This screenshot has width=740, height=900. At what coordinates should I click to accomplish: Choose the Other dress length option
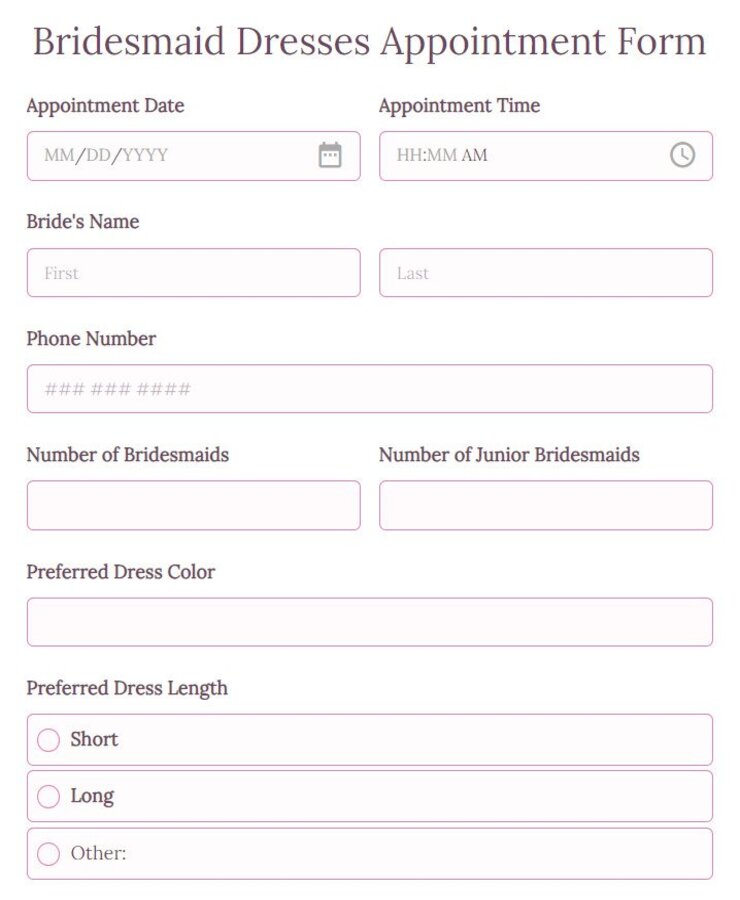[x=48, y=853]
